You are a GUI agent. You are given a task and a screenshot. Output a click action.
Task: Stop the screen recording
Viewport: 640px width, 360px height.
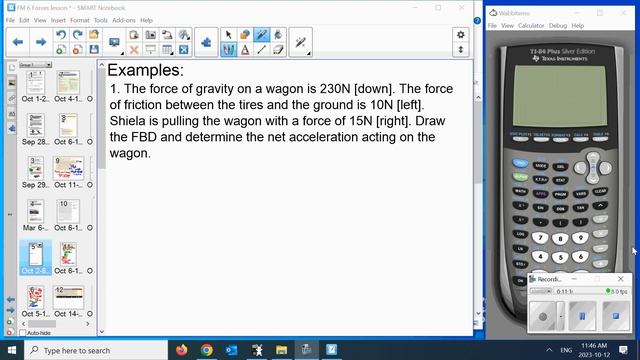tap(616, 316)
